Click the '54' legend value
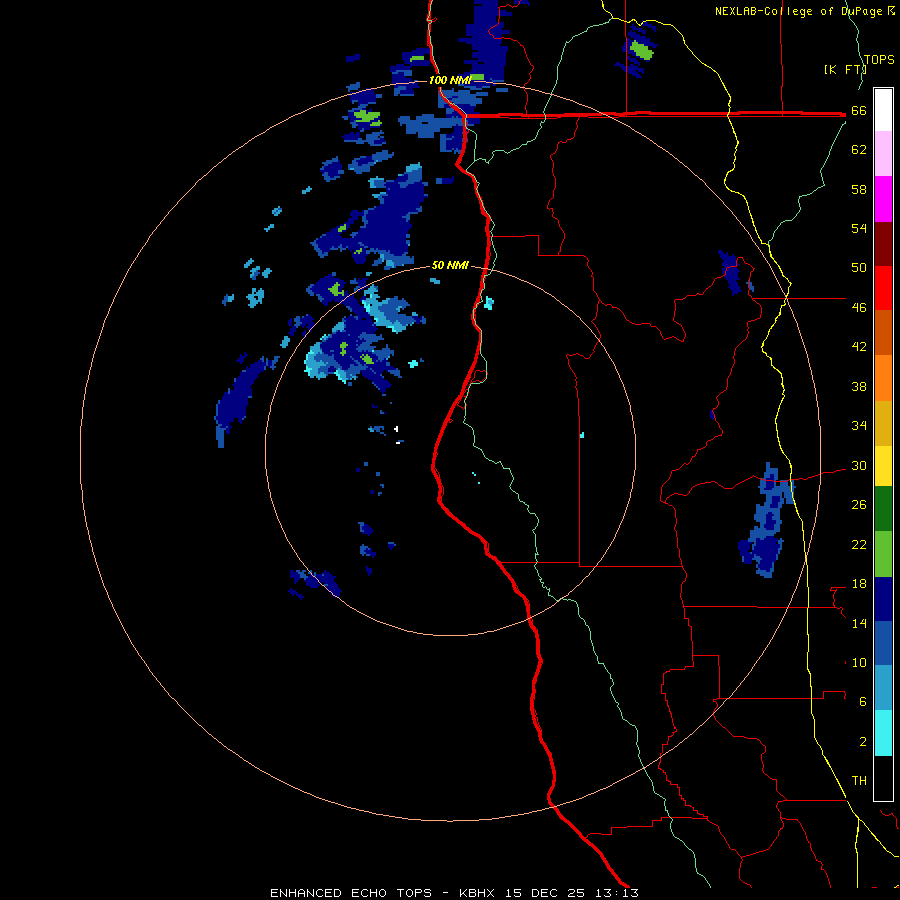The width and height of the screenshot is (900, 900). 859,228
